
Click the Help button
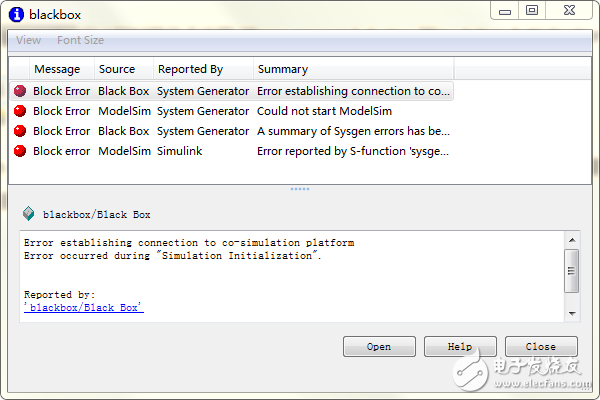(460, 347)
